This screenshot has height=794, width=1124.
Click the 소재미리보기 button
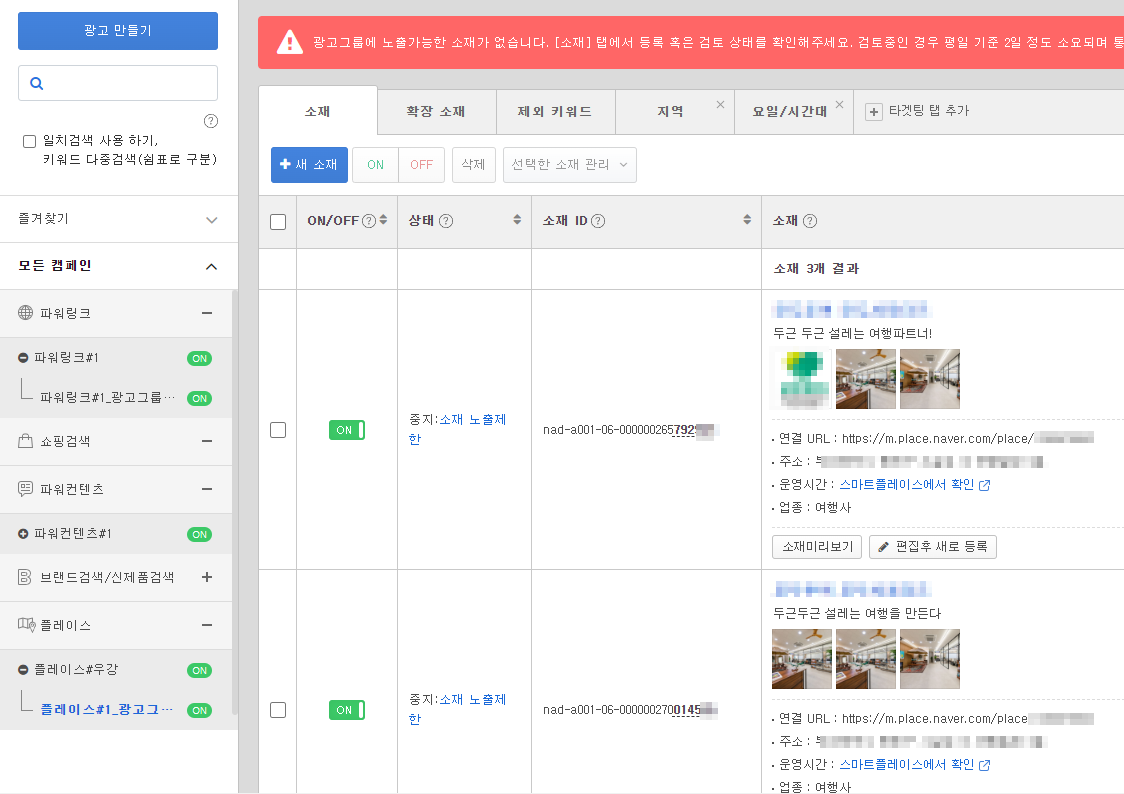coord(817,547)
